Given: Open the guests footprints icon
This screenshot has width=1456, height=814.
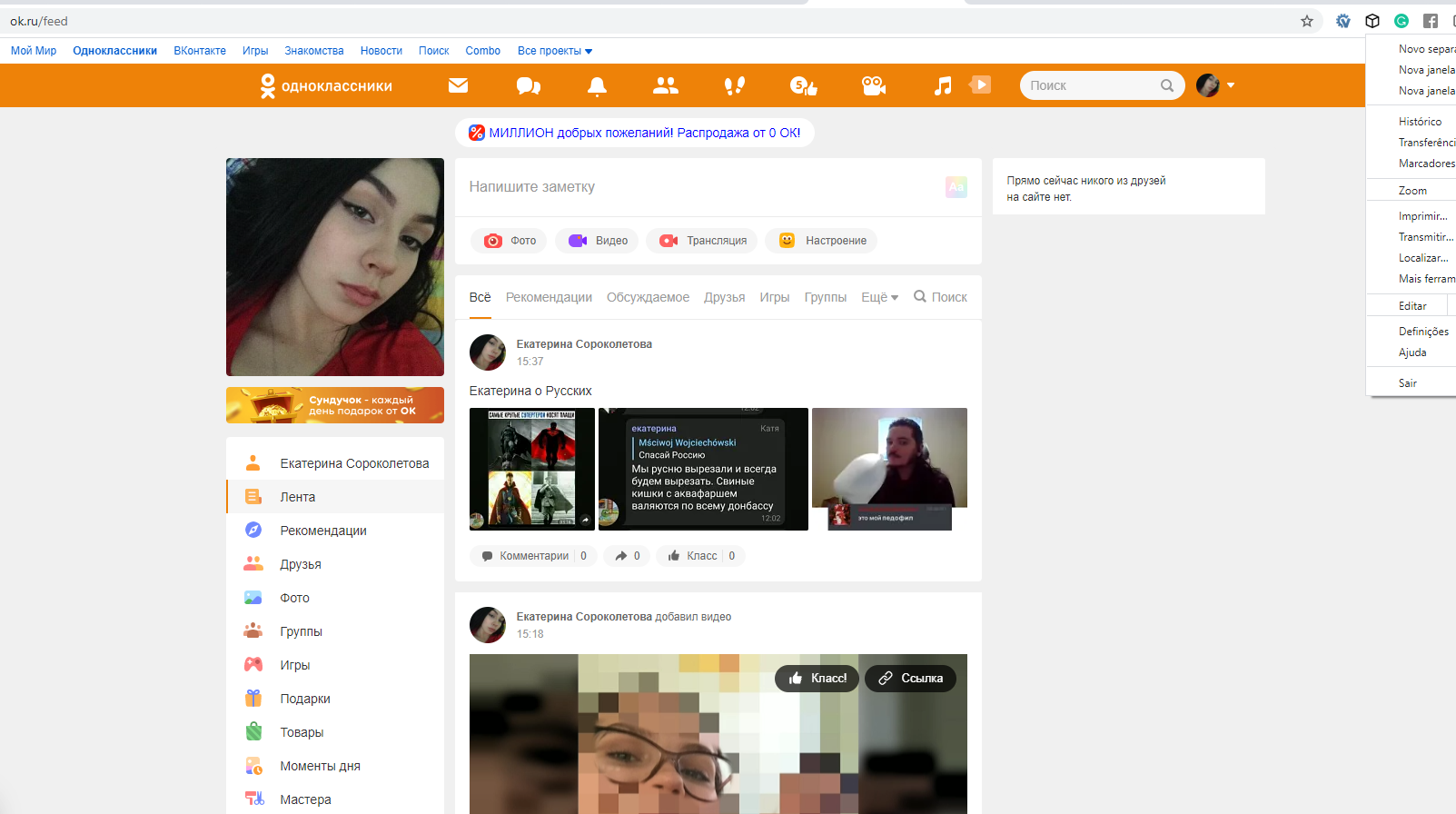Looking at the screenshot, I should click(734, 85).
